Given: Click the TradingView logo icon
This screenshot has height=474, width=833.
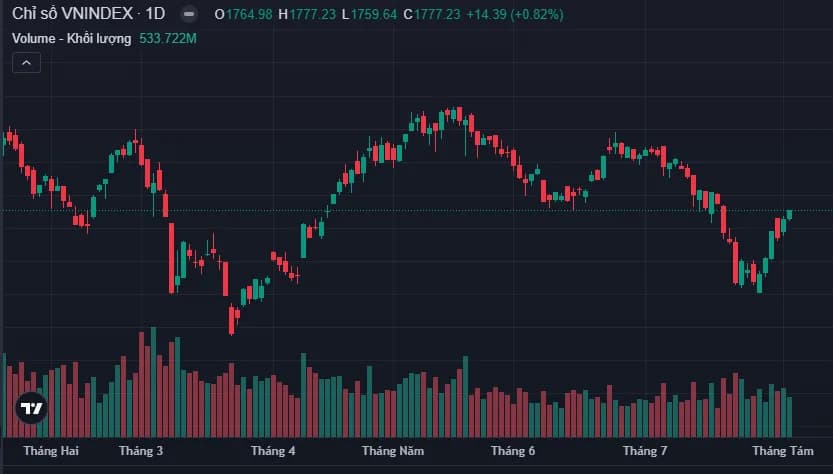Looking at the screenshot, I should [x=31, y=408].
